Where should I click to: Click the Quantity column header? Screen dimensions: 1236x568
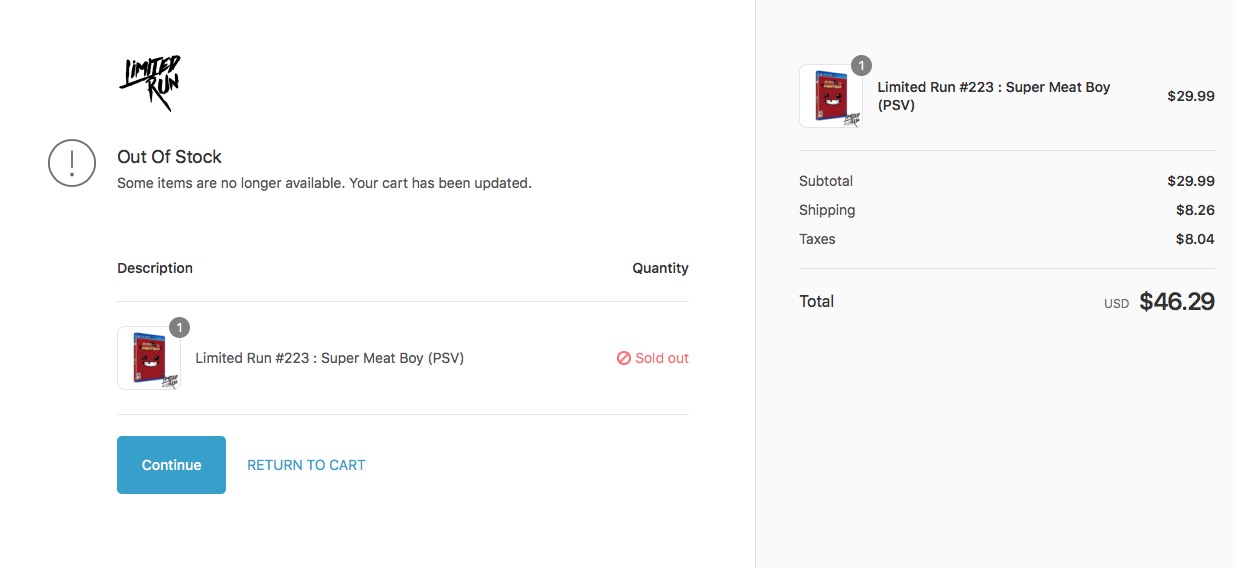(x=660, y=268)
